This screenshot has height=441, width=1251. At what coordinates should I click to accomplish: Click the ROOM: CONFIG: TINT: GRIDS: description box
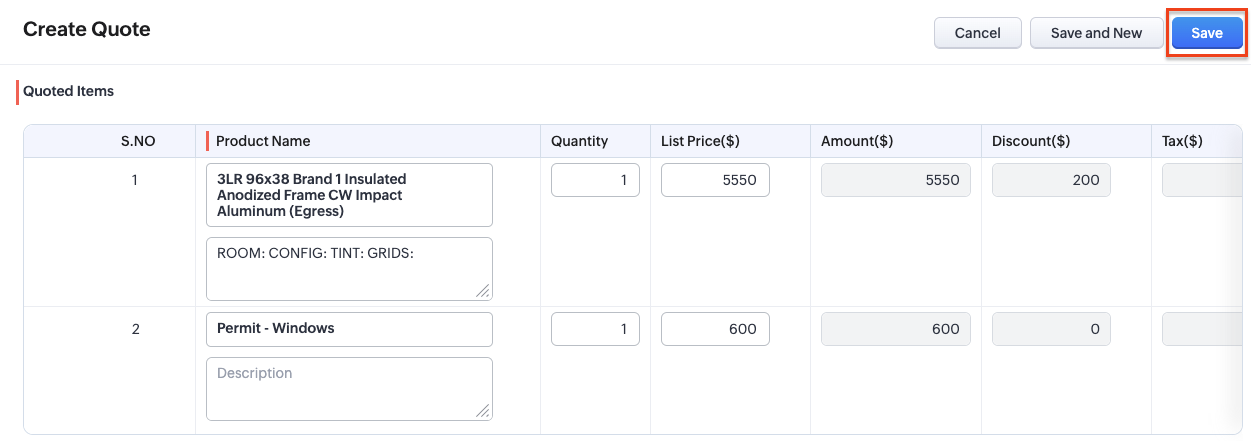tap(349, 268)
